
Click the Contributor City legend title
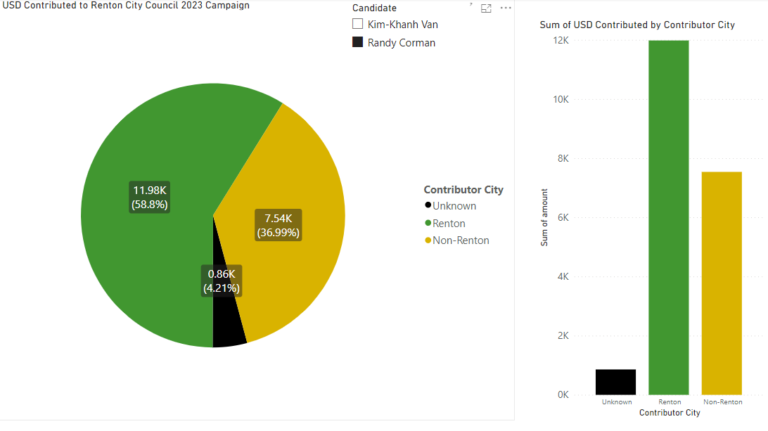tap(463, 189)
